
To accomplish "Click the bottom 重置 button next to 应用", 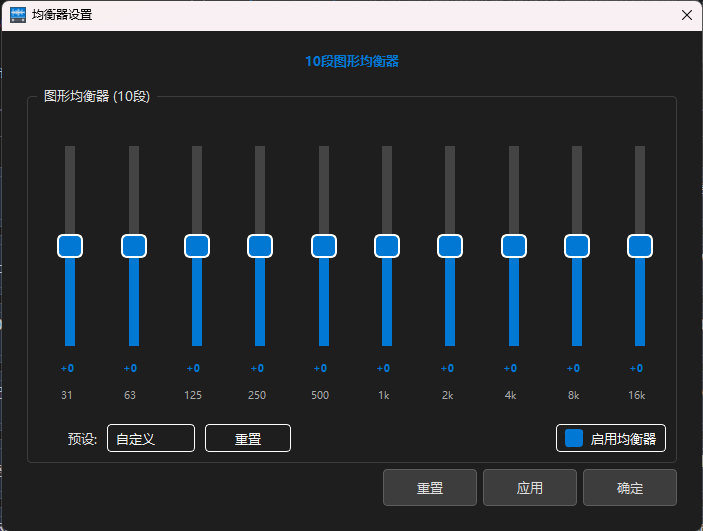I will tap(430, 488).
